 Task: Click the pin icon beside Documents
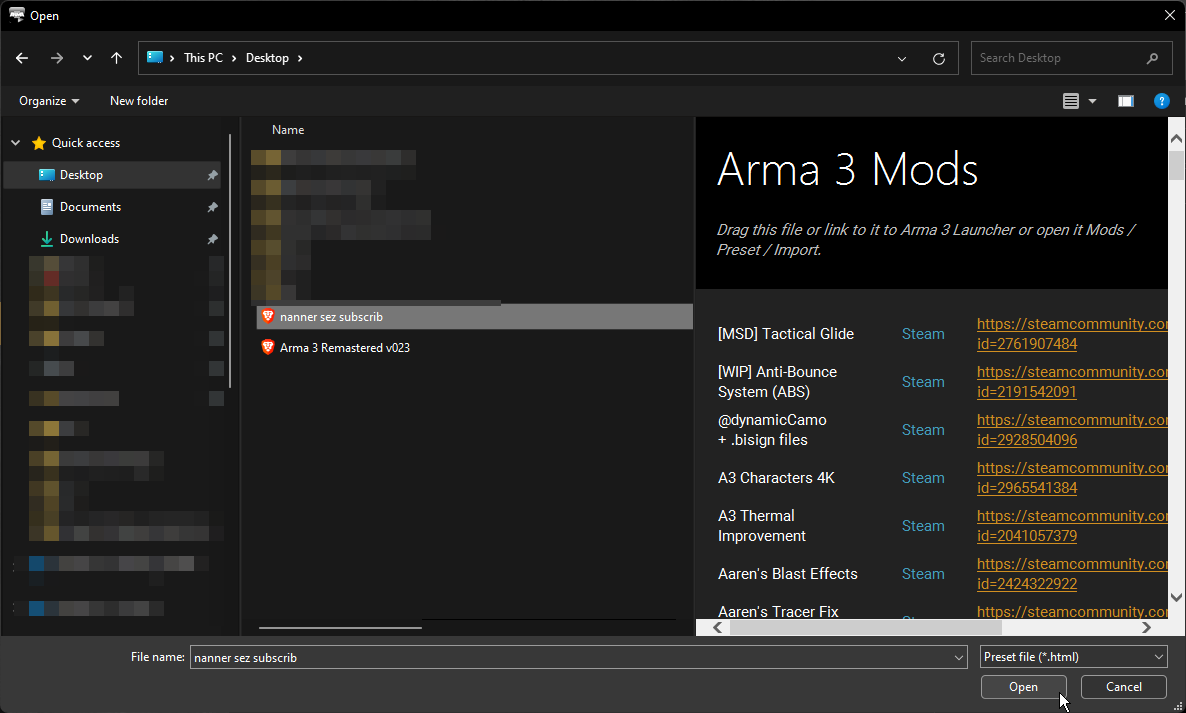pos(213,207)
